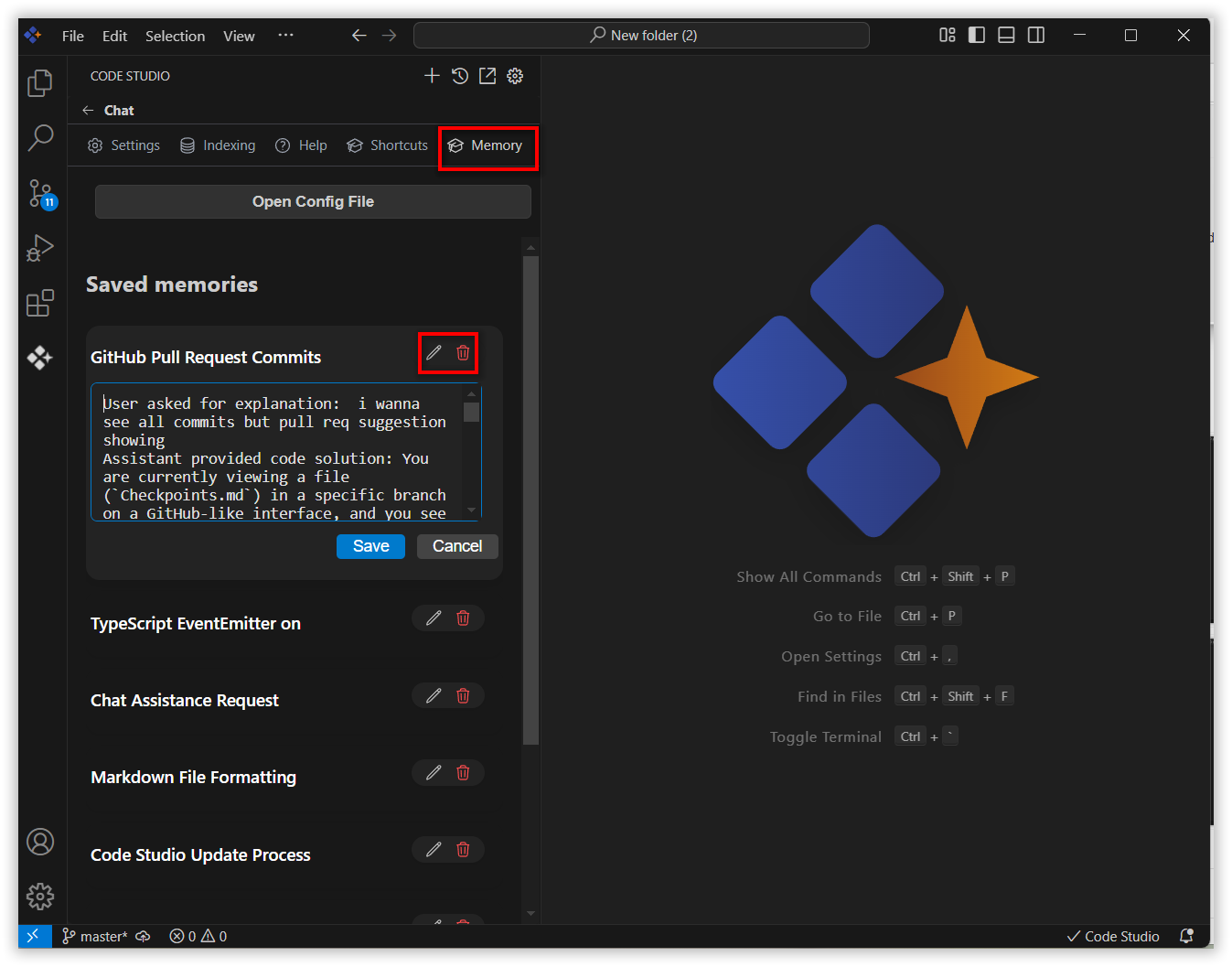The image size is (1232, 967).
Task: Open the View menu
Action: click(x=239, y=36)
